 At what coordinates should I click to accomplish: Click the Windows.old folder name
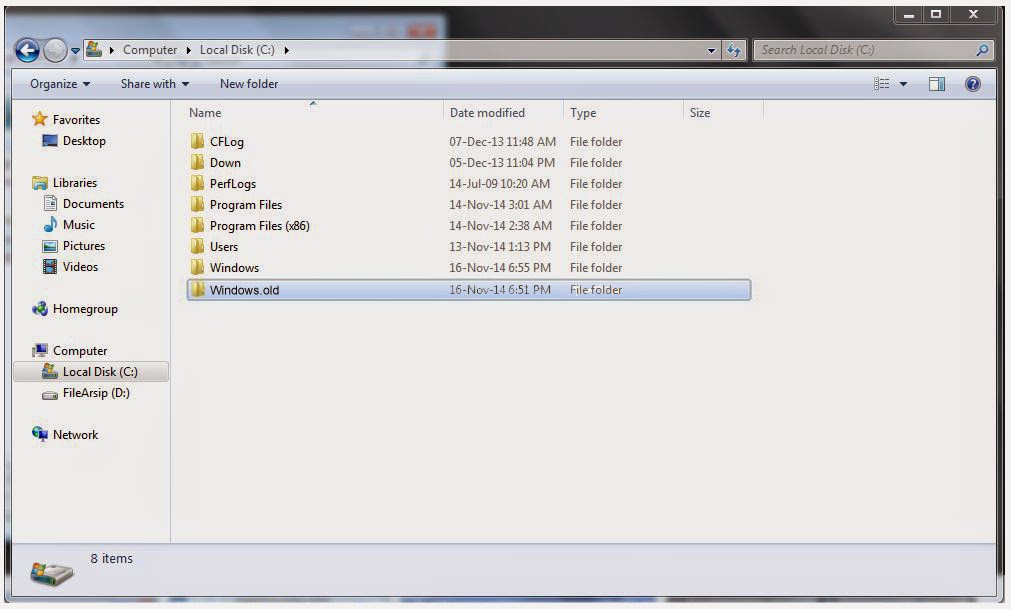[244, 290]
